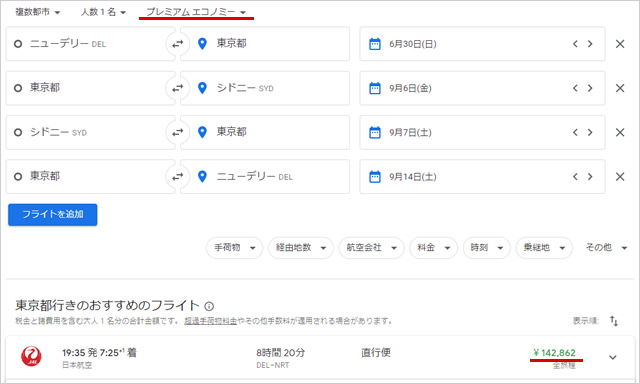Go to next day from 9月6日(金)
This screenshot has width=640, height=384.
pyautogui.click(x=590, y=88)
